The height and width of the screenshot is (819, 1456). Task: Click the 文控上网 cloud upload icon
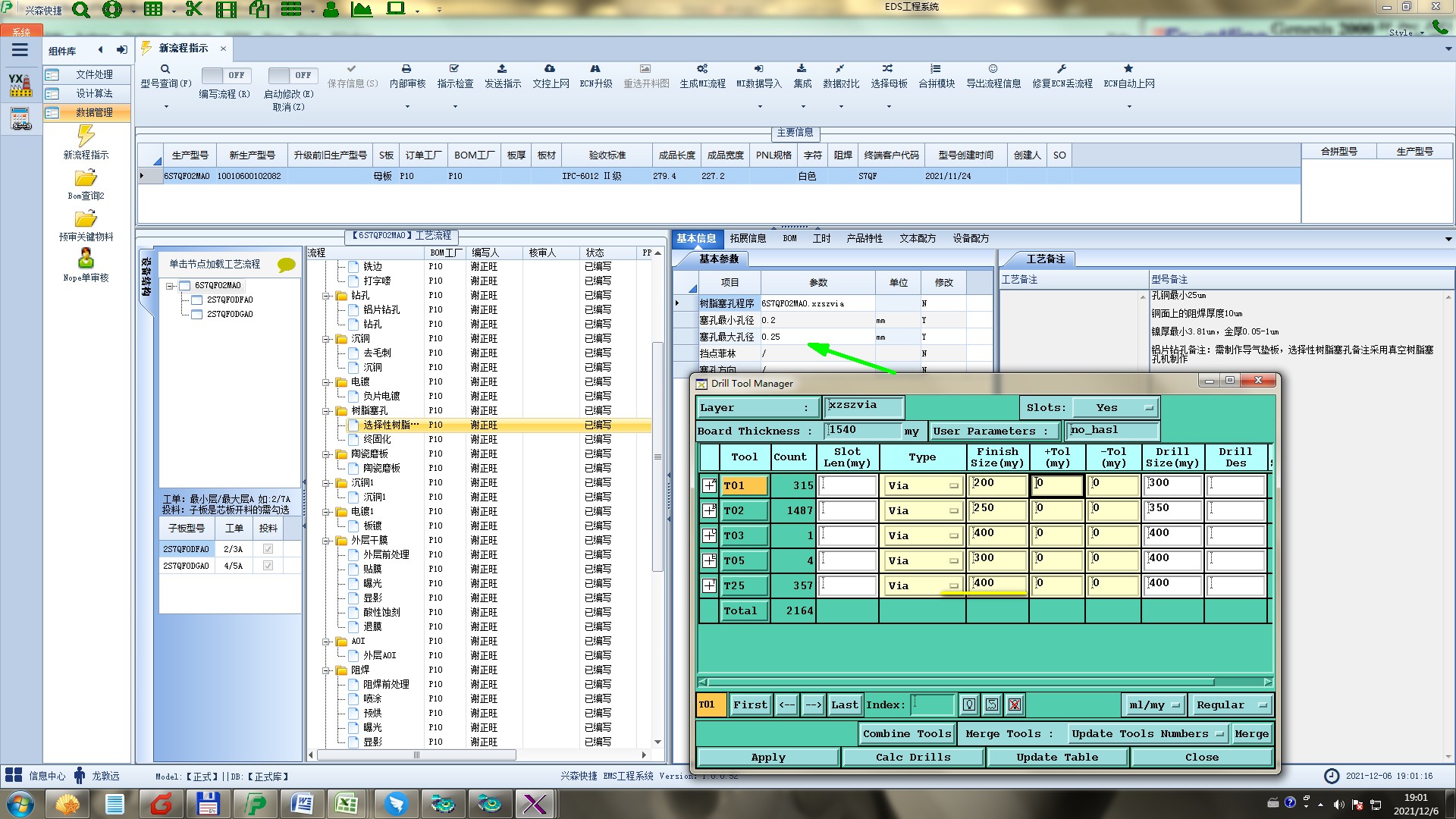tap(550, 69)
